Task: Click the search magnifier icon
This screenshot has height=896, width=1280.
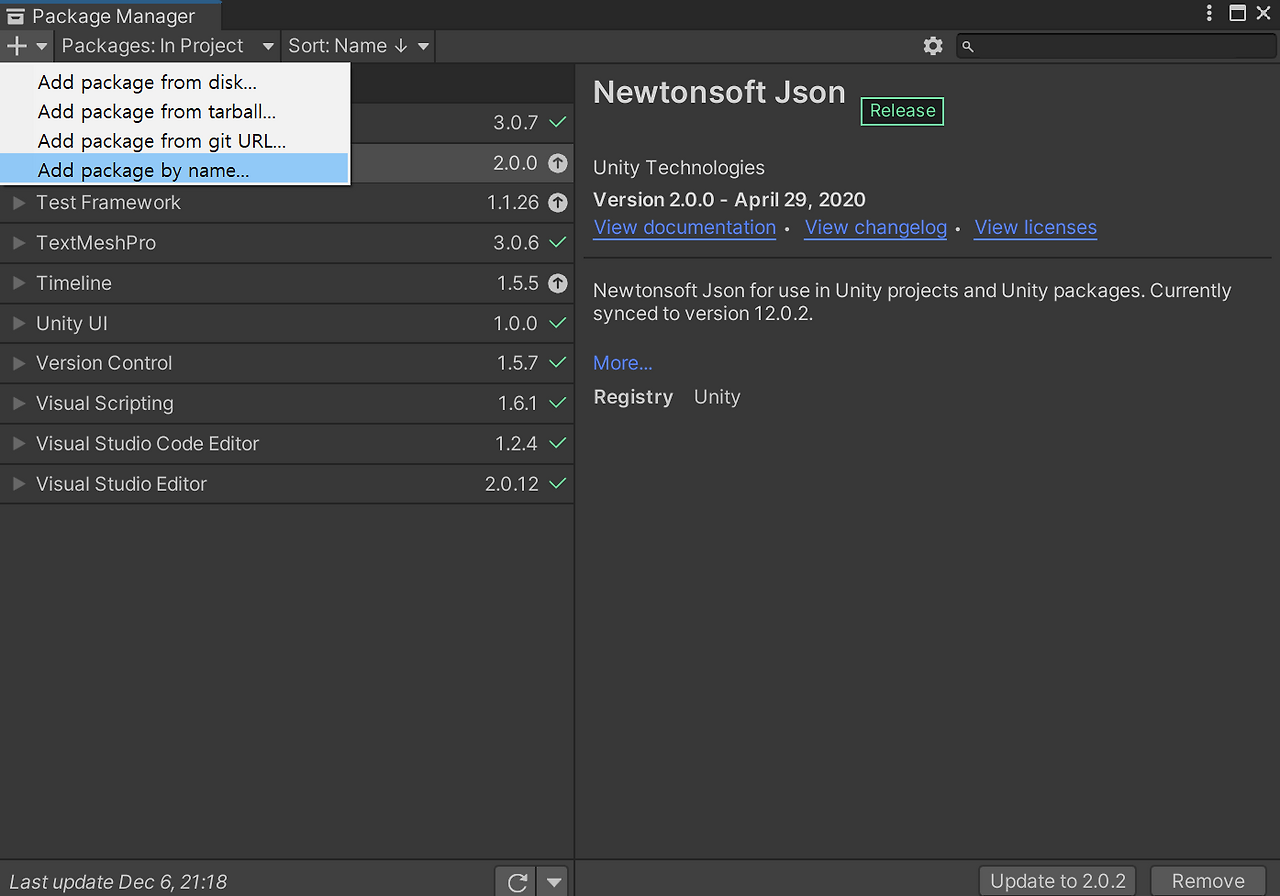Action: tap(966, 46)
